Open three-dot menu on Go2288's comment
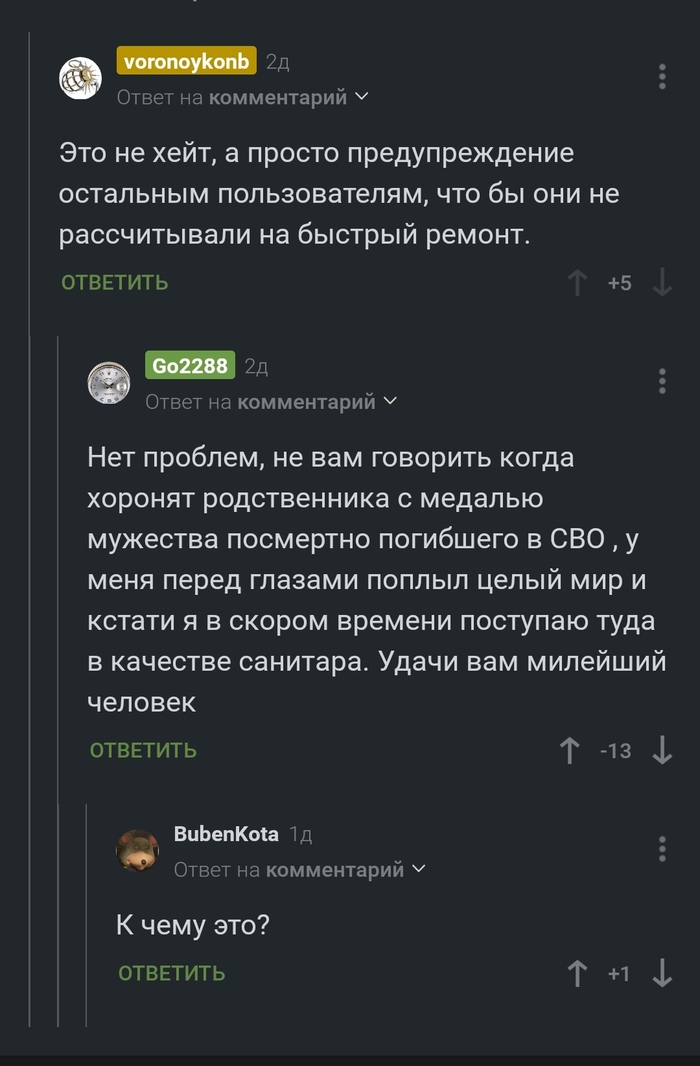700x1066 pixels. point(662,381)
